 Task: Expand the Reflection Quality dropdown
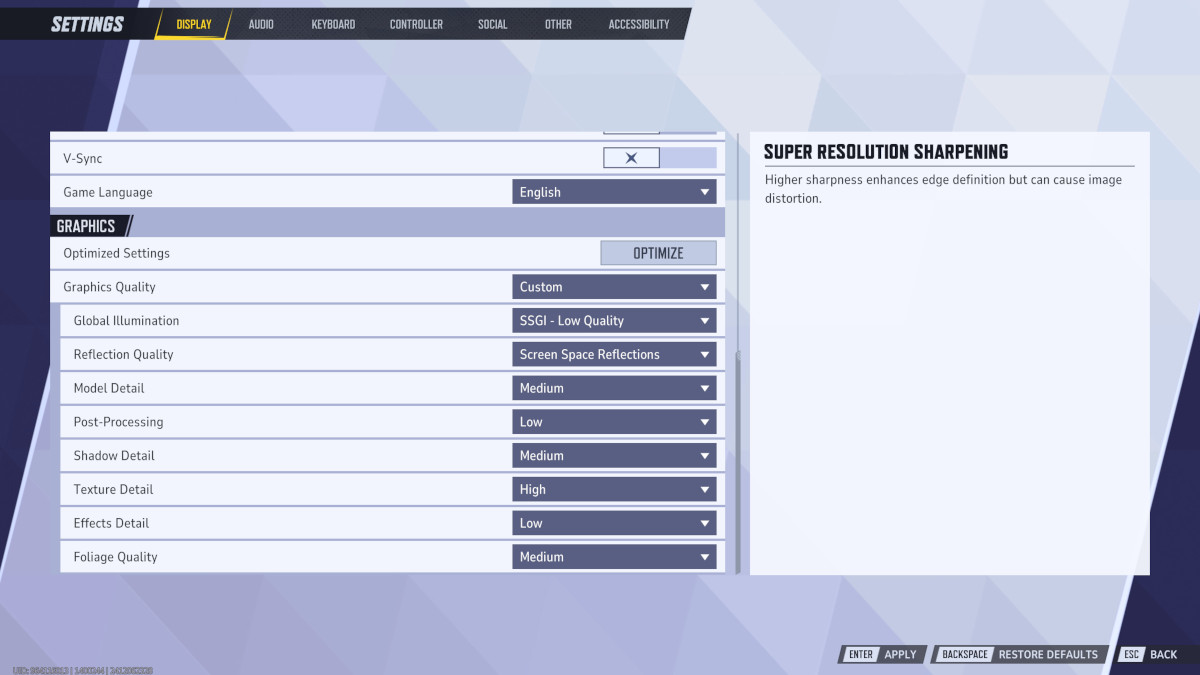tap(614, 354)
